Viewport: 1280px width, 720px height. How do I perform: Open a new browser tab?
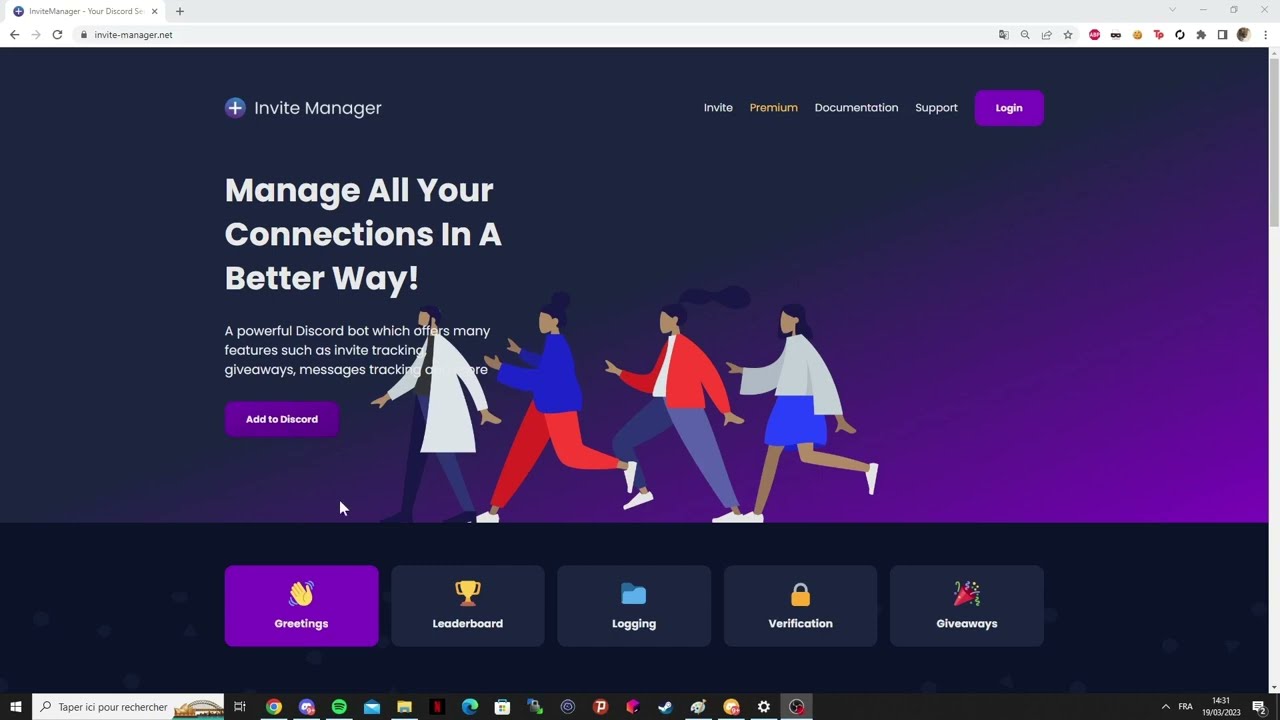coord(180,11)
